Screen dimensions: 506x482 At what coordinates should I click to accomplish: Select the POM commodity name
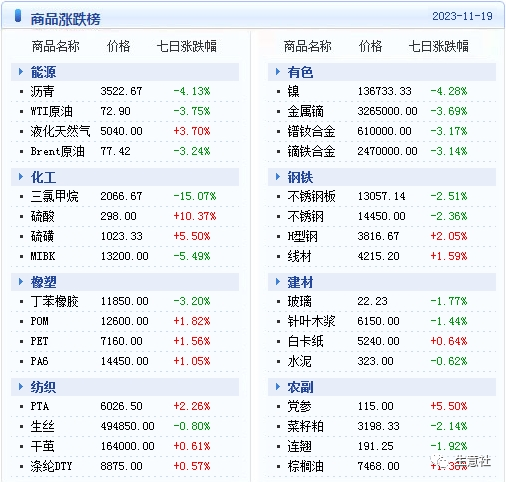click(x=39, y=321)
